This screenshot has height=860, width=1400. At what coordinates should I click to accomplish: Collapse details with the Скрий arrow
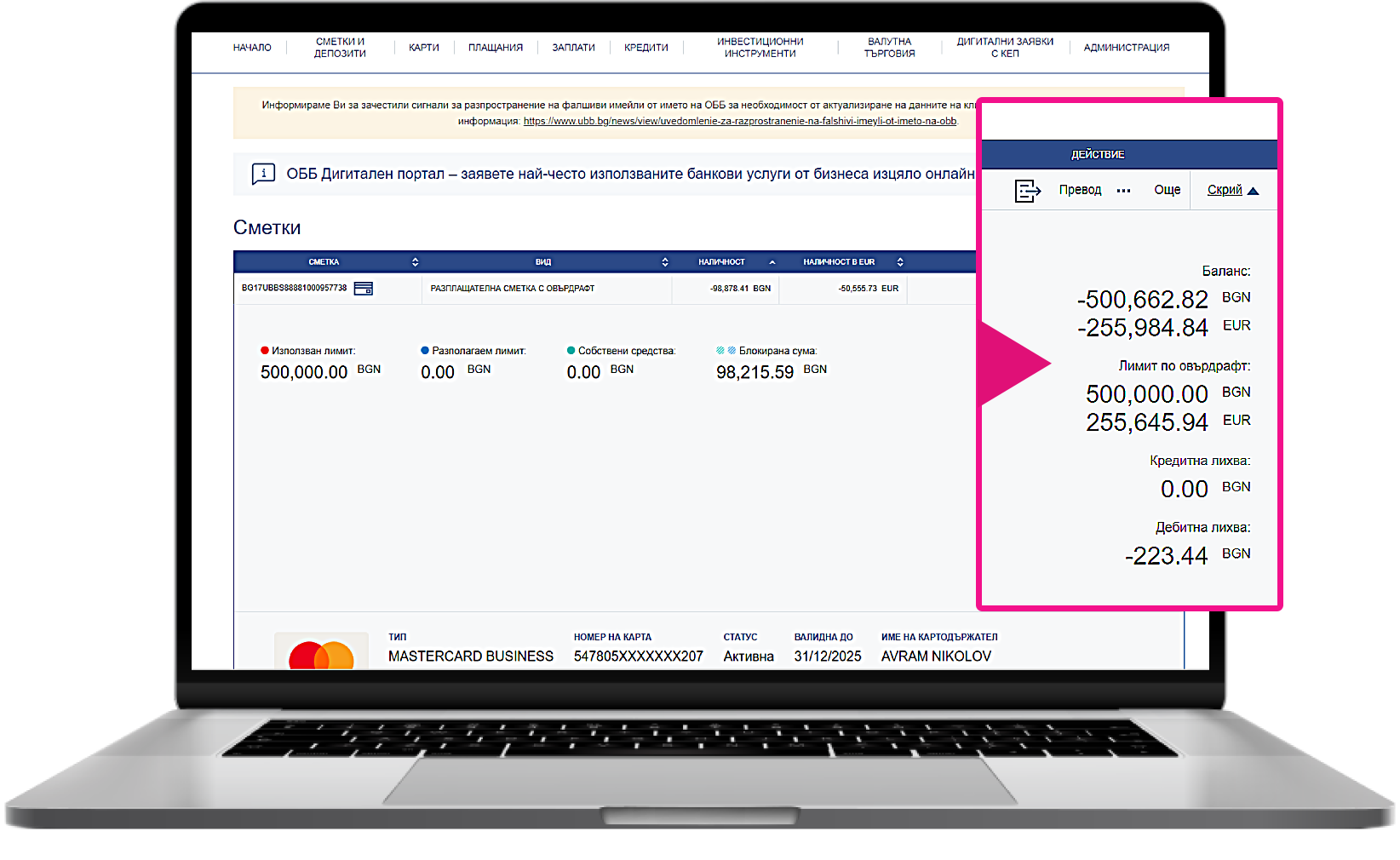1253,191
